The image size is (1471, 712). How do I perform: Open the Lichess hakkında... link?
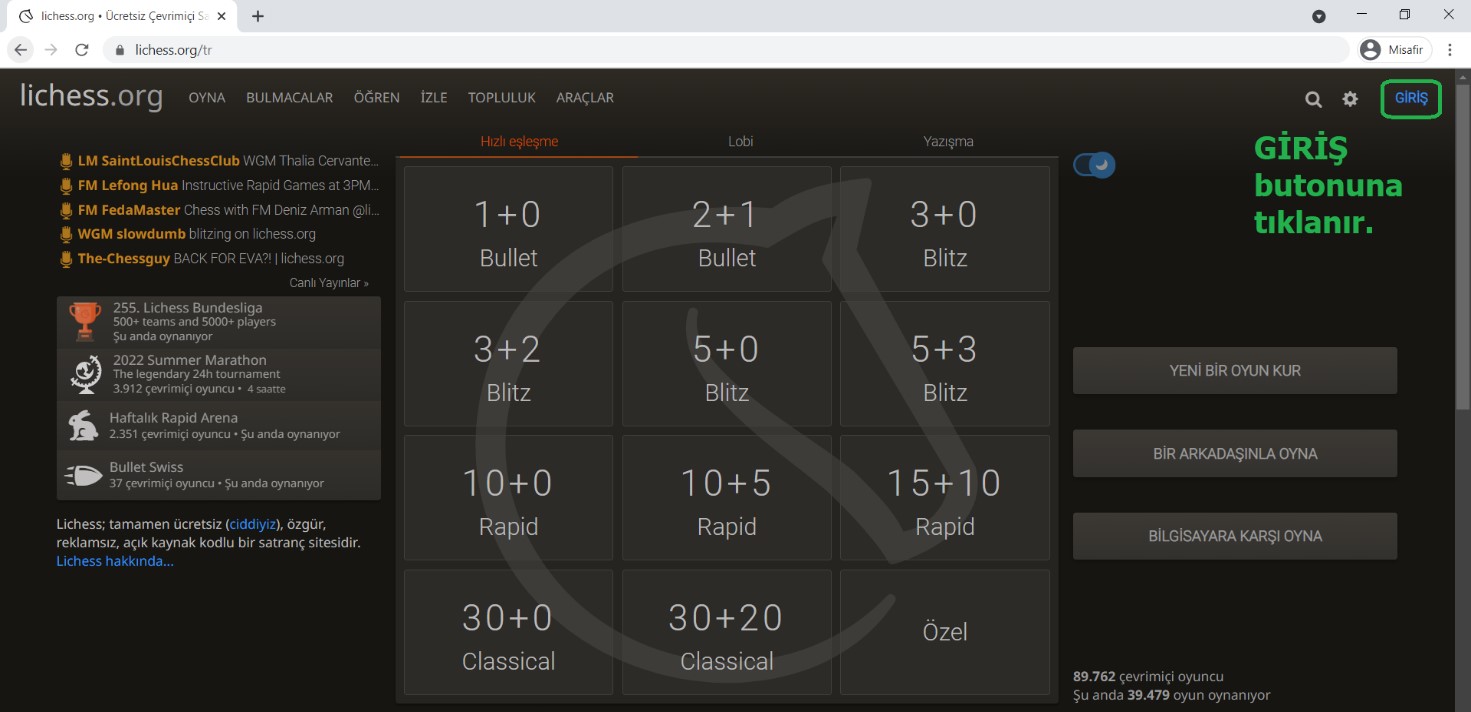pos(115,561)
